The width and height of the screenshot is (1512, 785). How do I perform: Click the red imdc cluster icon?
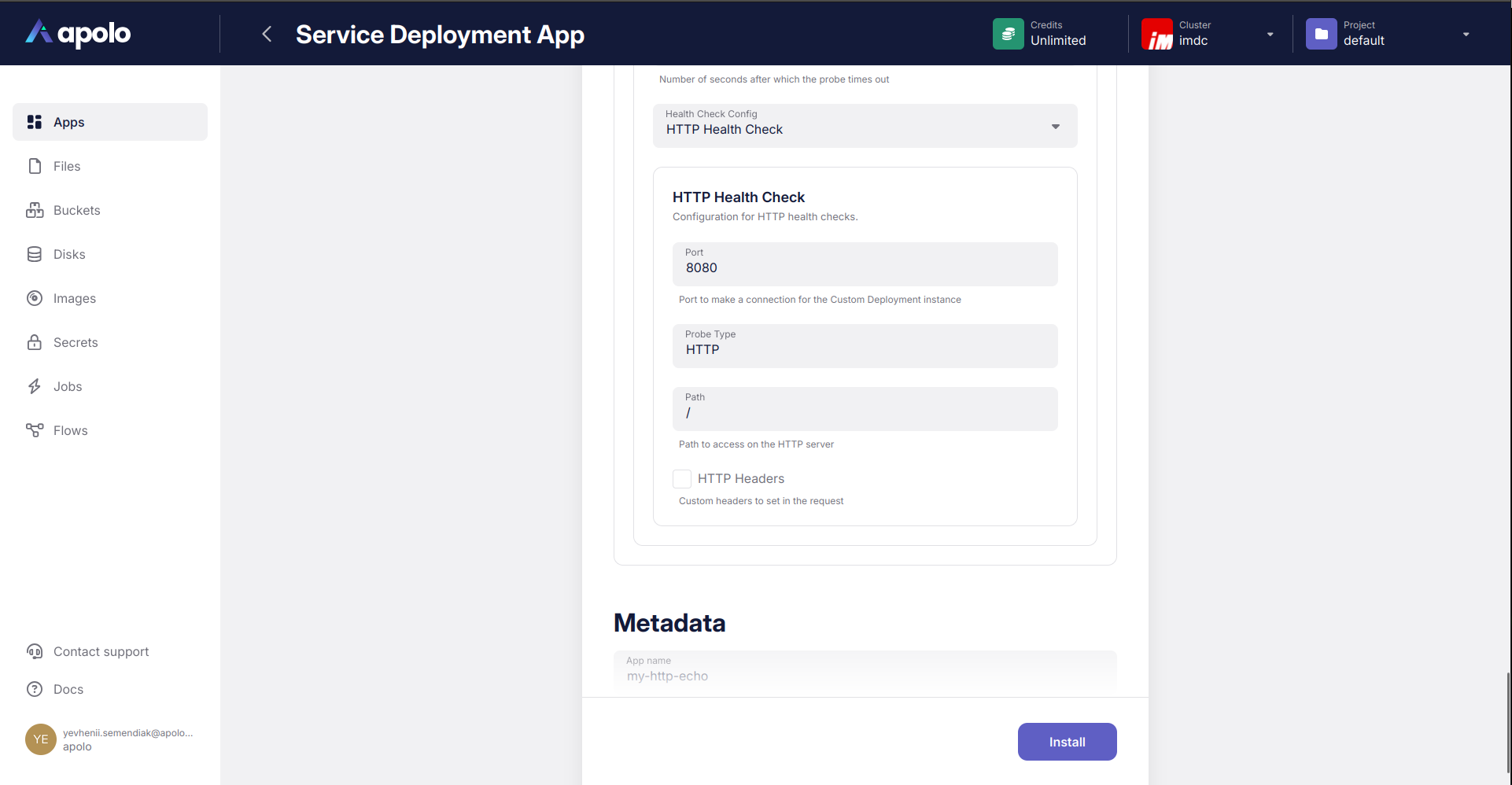coord(1156,34)
